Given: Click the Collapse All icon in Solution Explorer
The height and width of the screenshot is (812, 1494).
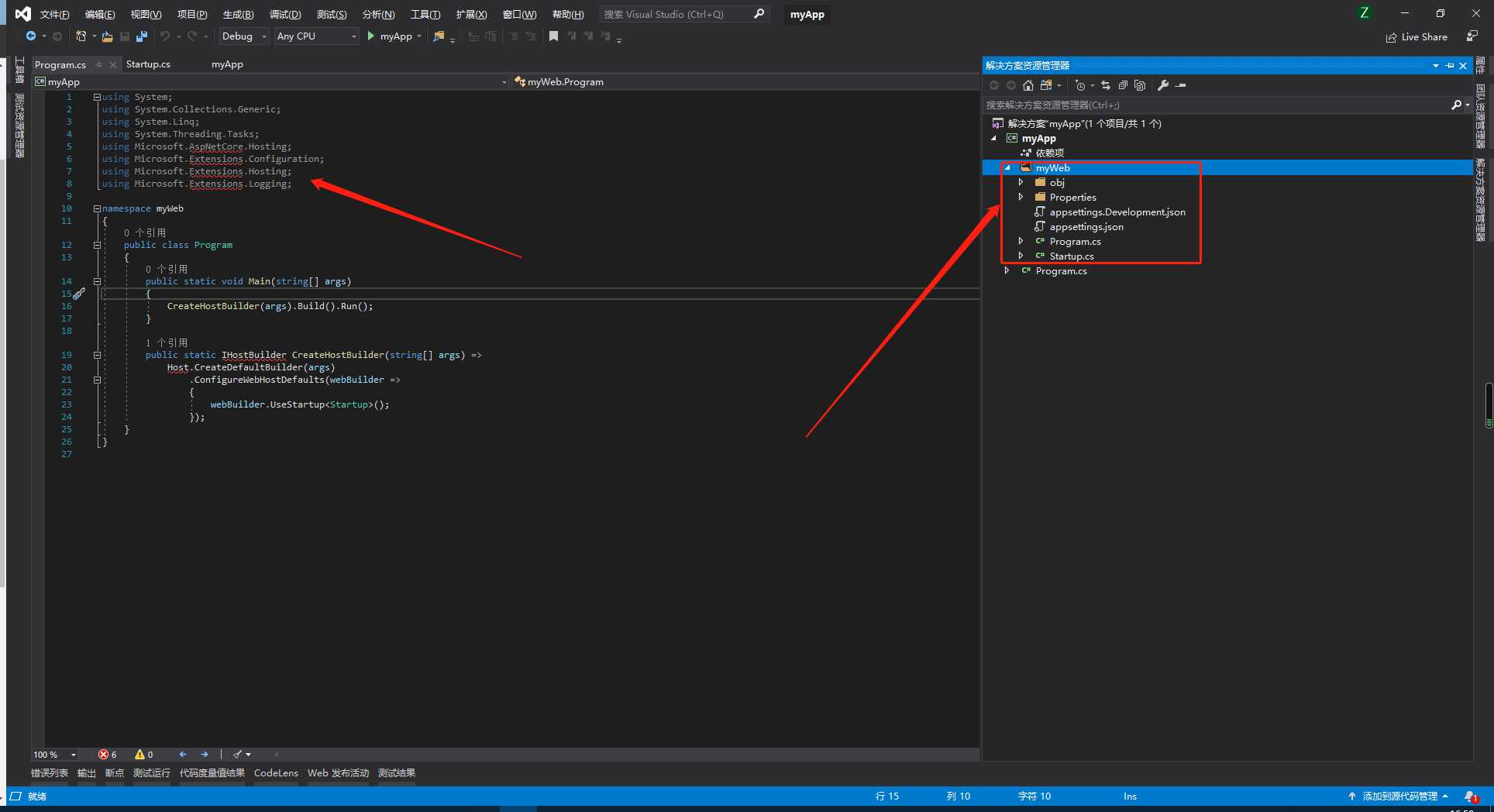Looking at the screenshot, I should [1123, 85].
